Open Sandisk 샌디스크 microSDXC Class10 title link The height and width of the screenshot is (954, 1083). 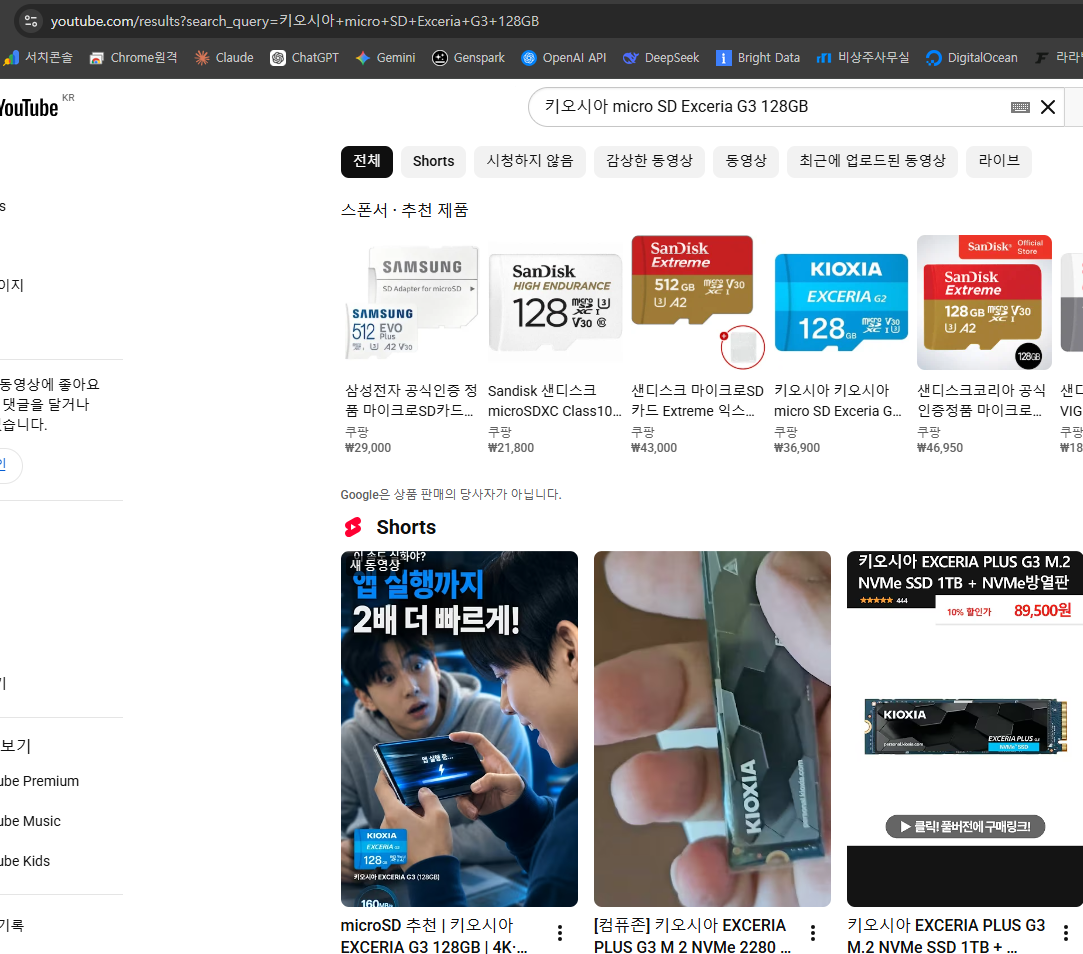555,401
